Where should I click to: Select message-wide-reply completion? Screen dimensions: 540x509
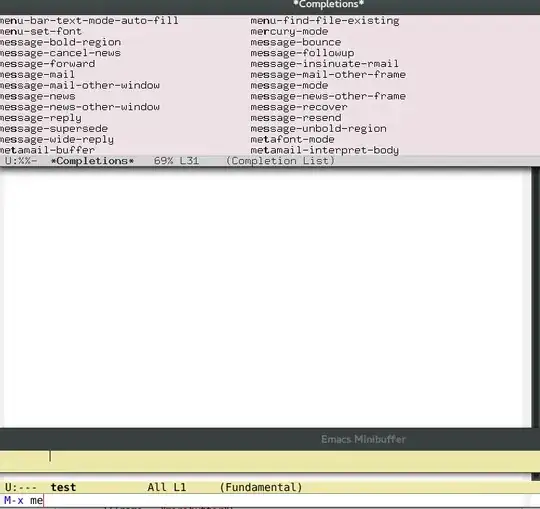click(56, 139)
